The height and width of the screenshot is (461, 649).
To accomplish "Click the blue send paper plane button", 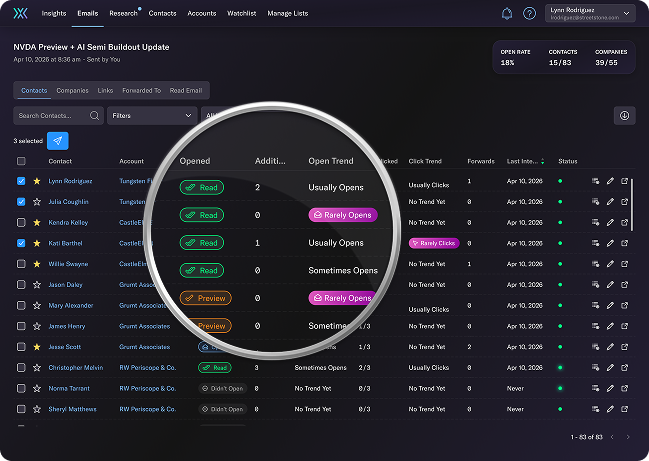I will click(x=58, y=141).
